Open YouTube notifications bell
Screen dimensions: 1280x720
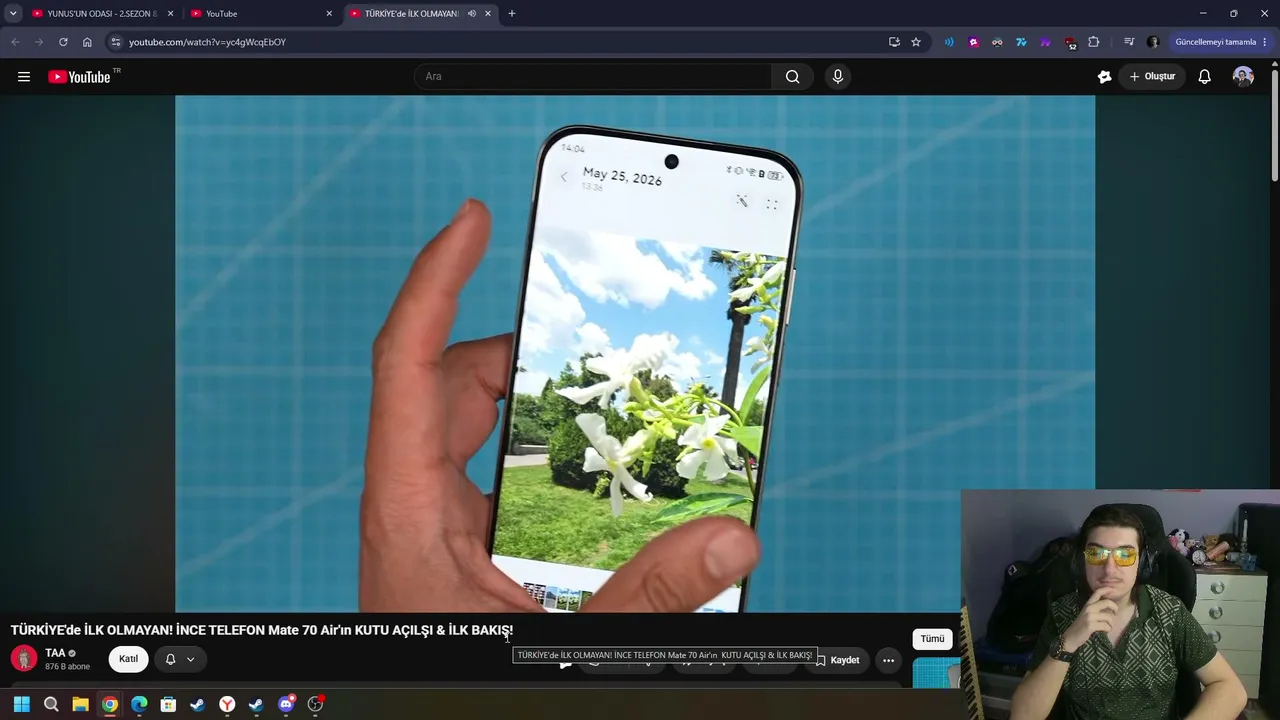pos(1205,77)
